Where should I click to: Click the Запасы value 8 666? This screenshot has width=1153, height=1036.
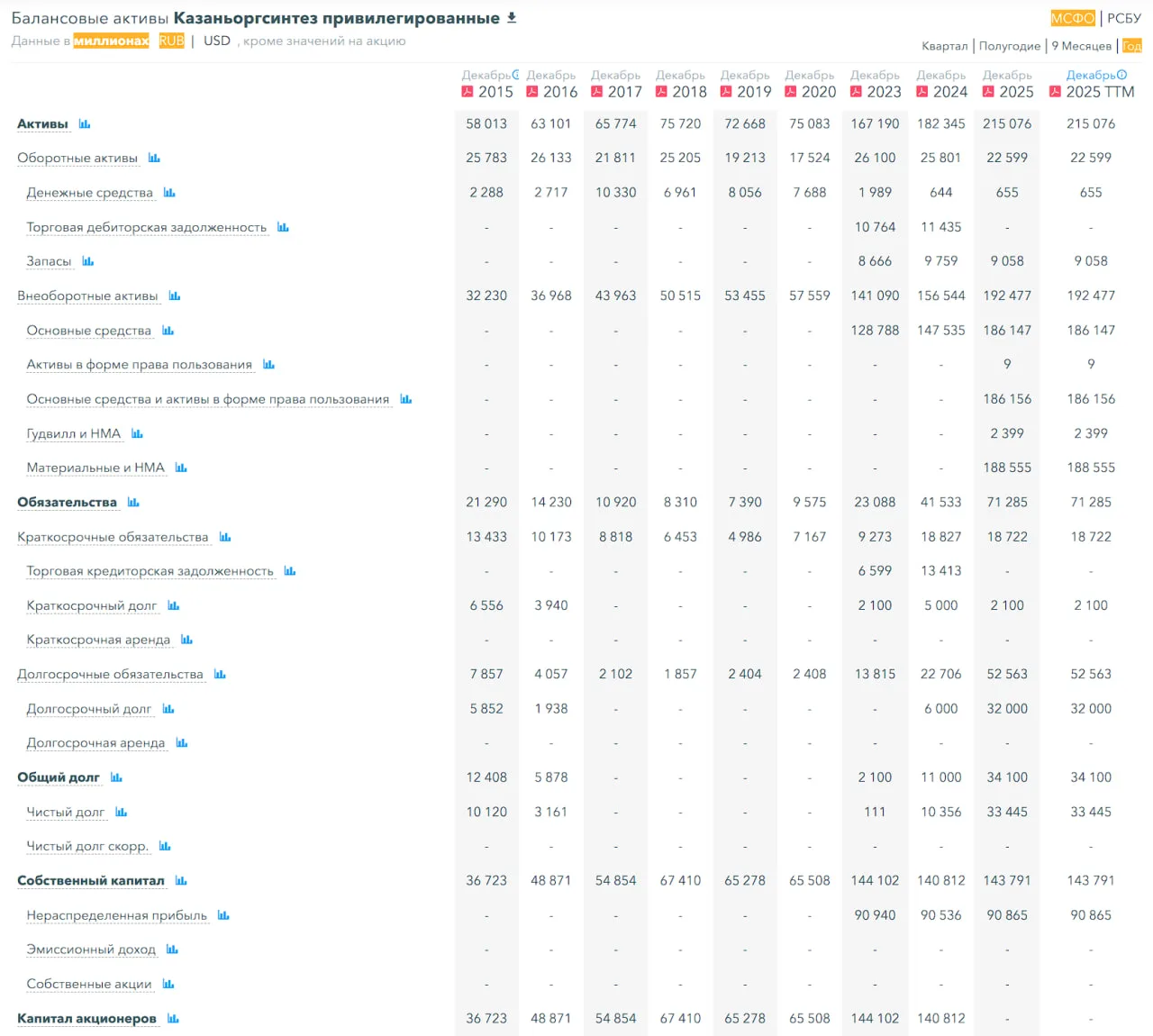[x=876, y=261]
